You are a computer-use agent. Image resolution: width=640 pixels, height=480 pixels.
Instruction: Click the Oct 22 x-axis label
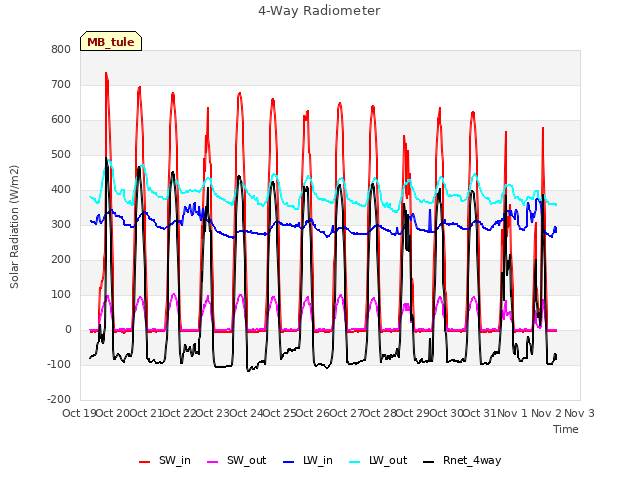[x=180, y=413]
